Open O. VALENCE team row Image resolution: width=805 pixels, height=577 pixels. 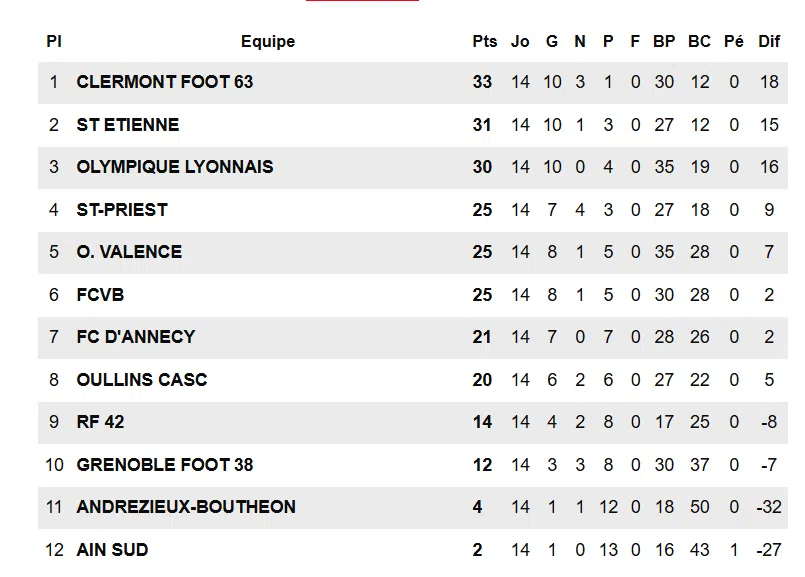(x=129, y=252)
